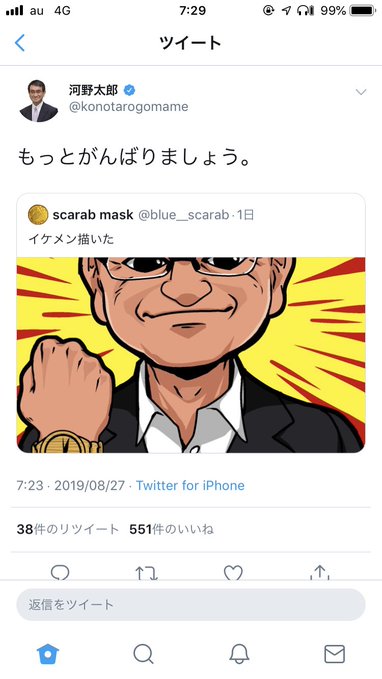Tap the share upload icon
The image size is (382, 679).
tap(320, 572)
